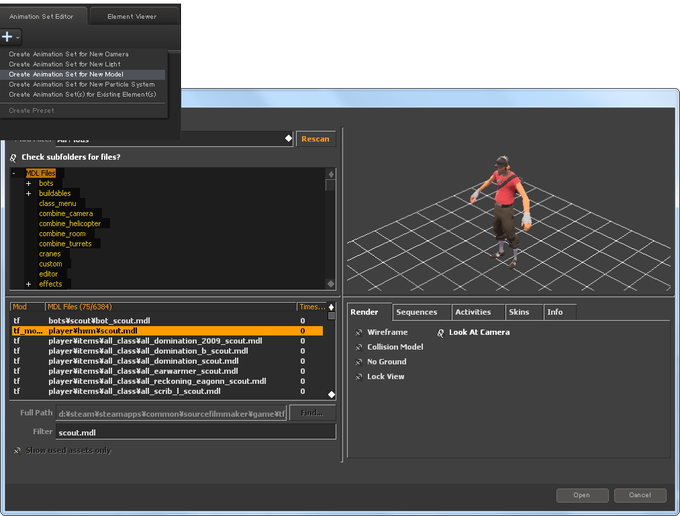The image size is (680, 516).
Task: Sort by the Times column header
Action: coord(312,307)
